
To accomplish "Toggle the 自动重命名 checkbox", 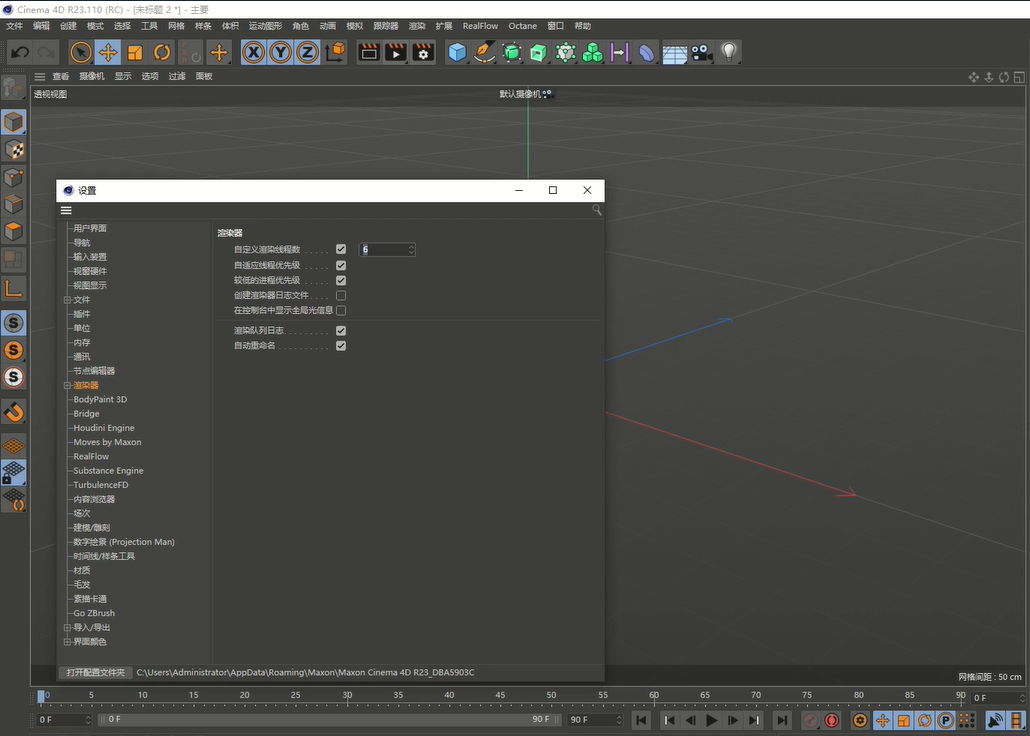I will (x=341, y=346).
